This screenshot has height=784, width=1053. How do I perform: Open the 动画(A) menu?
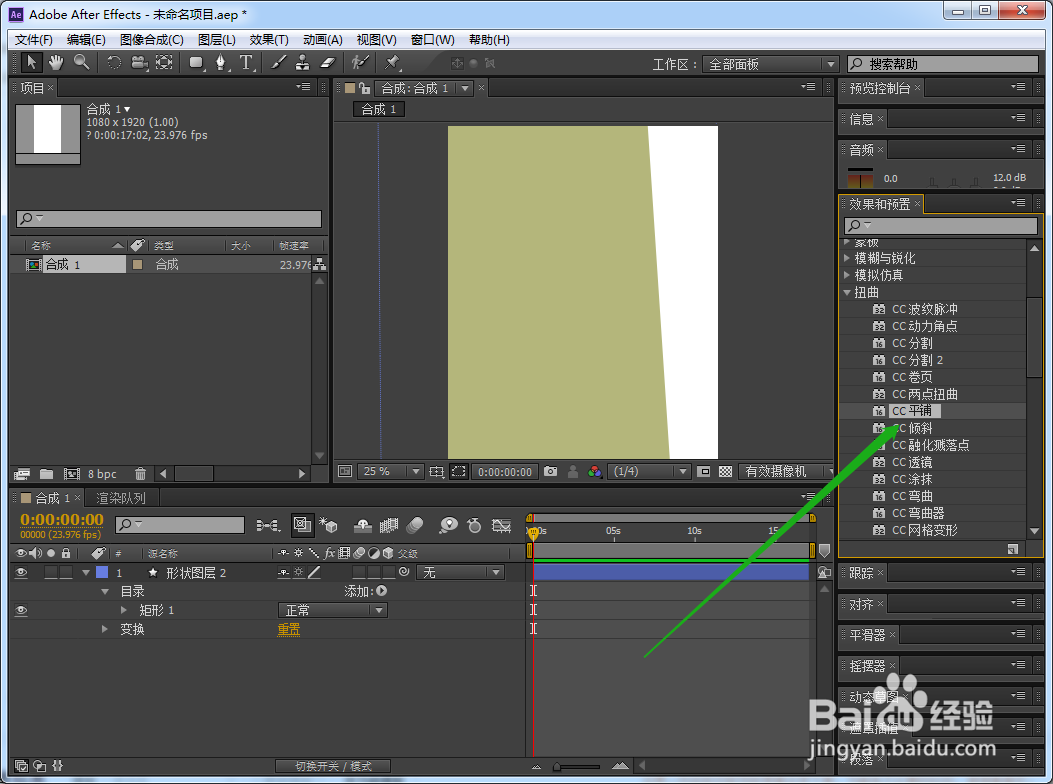click(x=322, y=40)
